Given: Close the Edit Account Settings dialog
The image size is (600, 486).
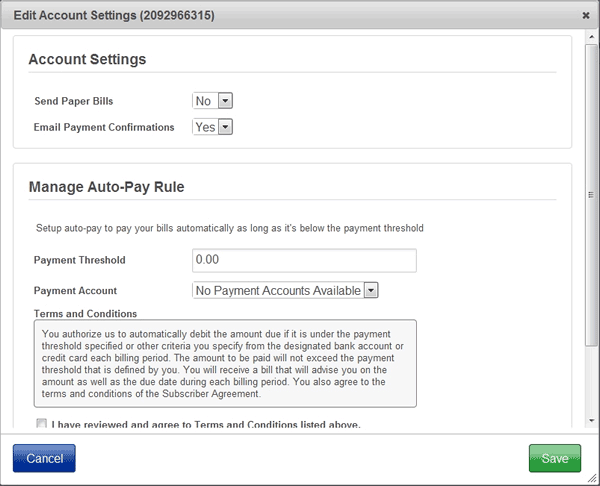Looking at the screenshot, I should tap(585, 15).
